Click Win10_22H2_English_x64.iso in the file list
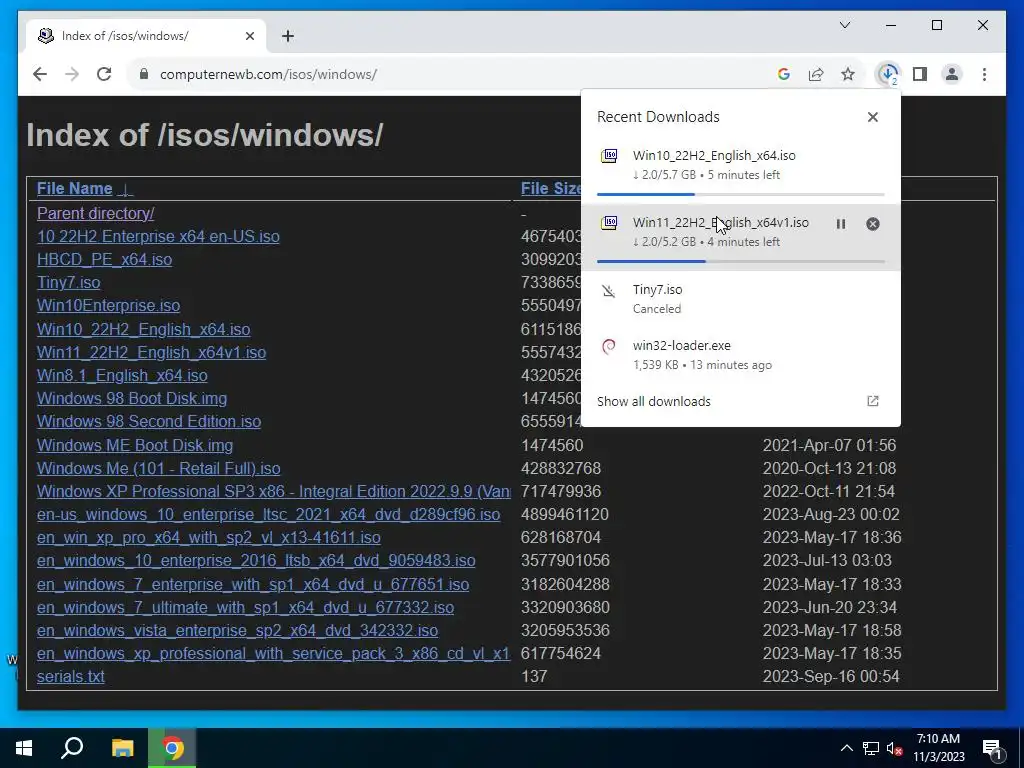Screen dimensions: 1024x768 point(144,329)
